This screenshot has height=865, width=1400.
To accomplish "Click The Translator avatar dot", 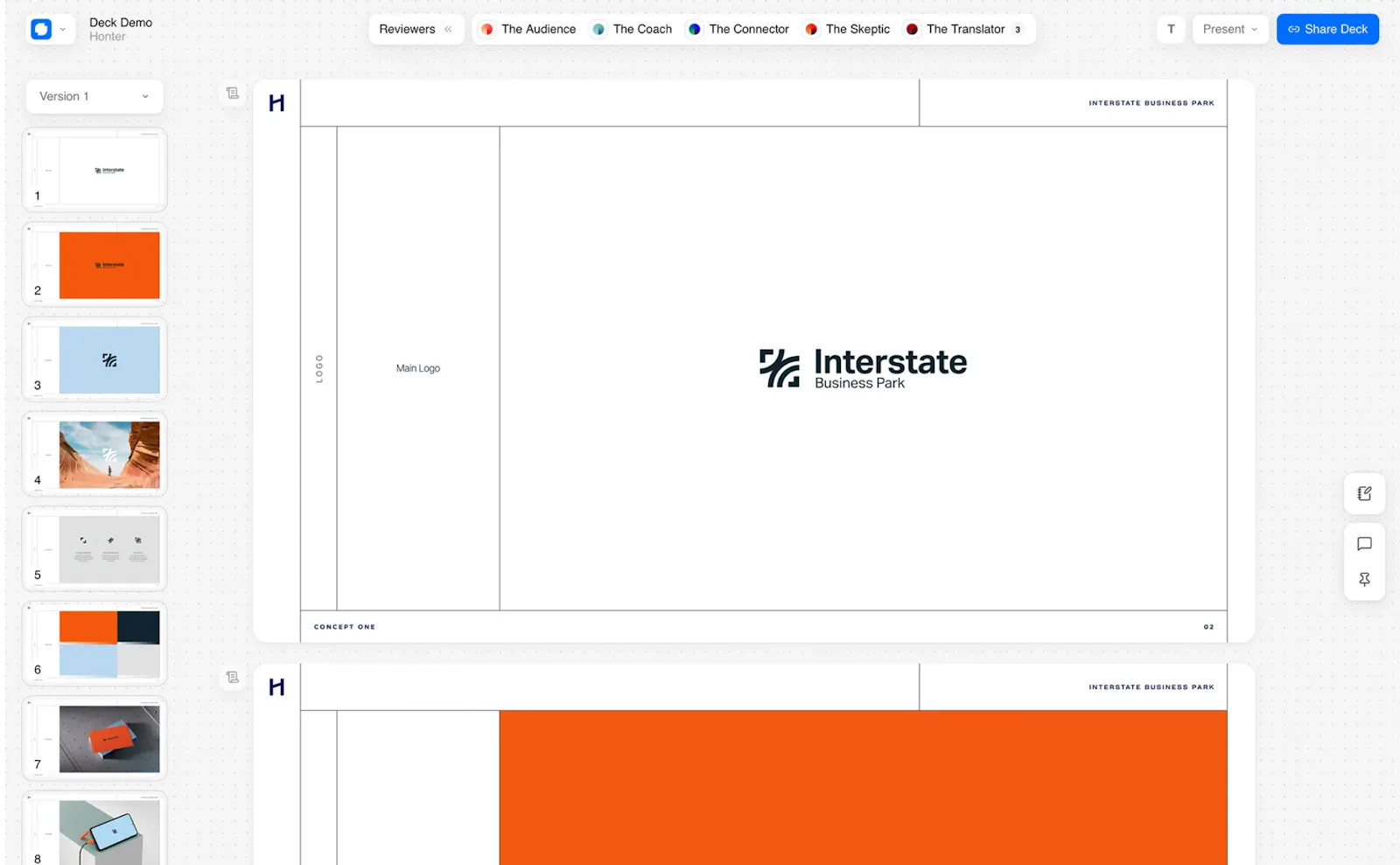I will pyautogui.click(x=913, y=29).
